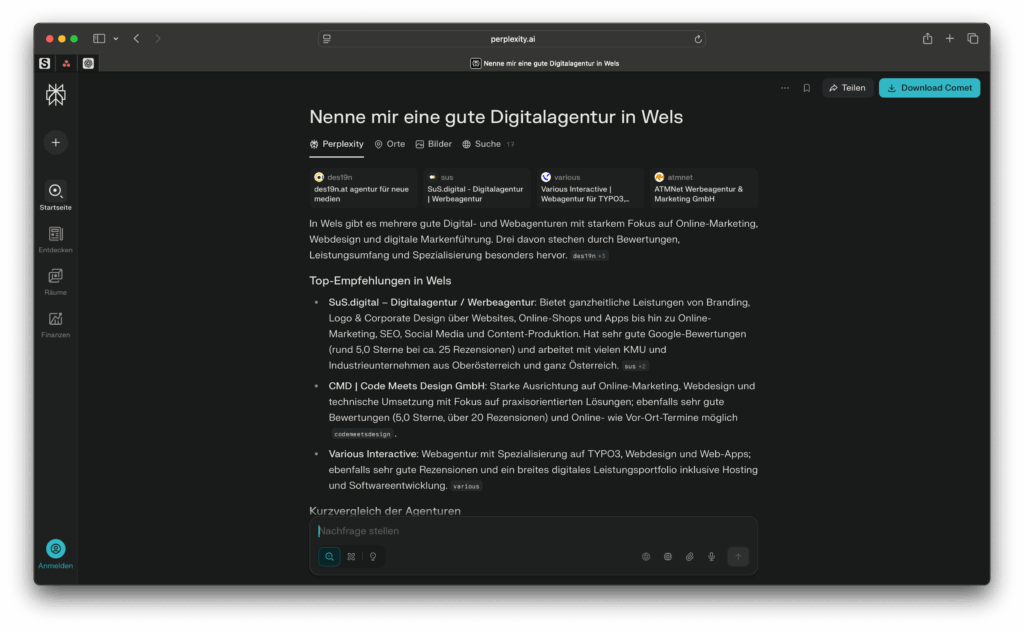Attach a file using the paperclip icon

click(x=689, y=557)
